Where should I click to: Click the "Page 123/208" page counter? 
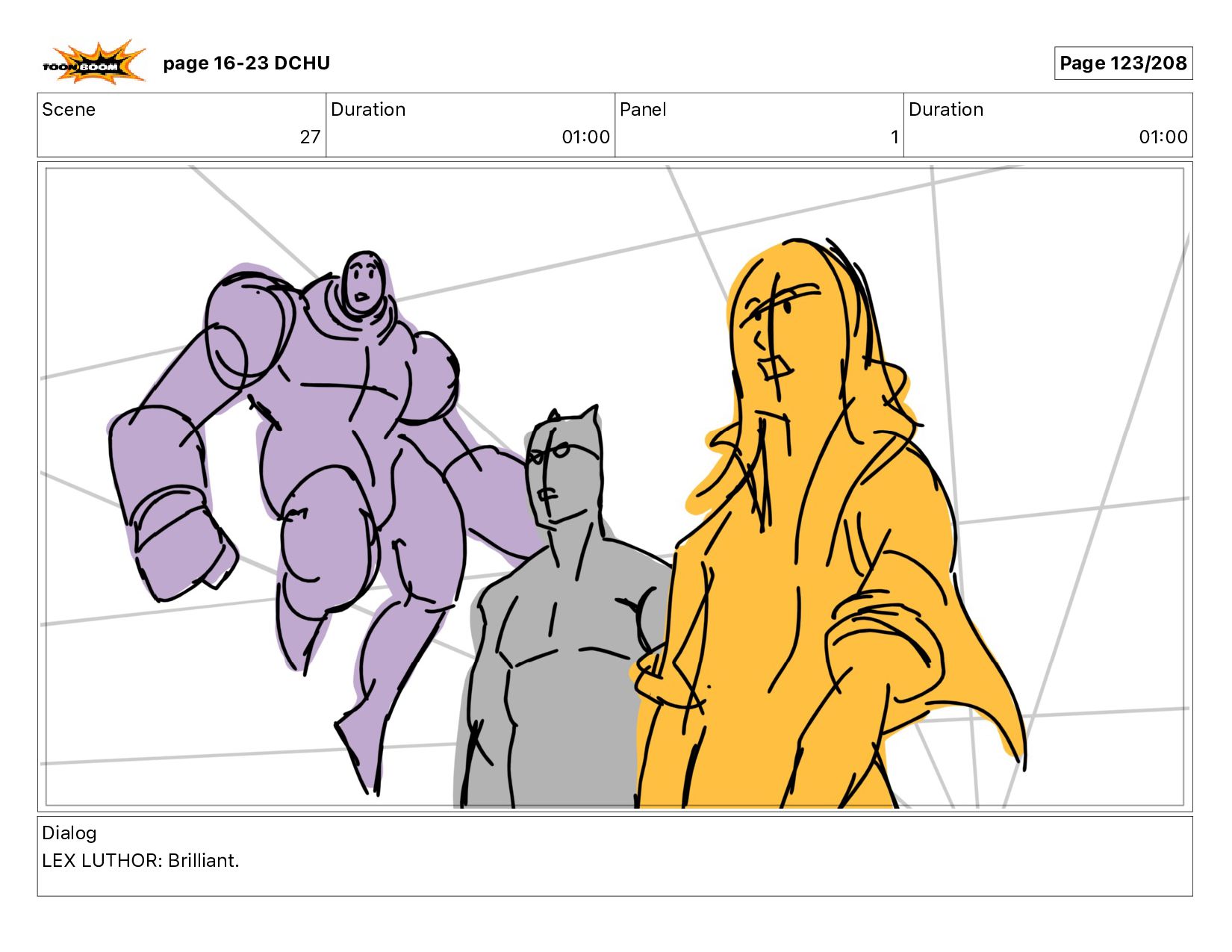pos(1123,63)
